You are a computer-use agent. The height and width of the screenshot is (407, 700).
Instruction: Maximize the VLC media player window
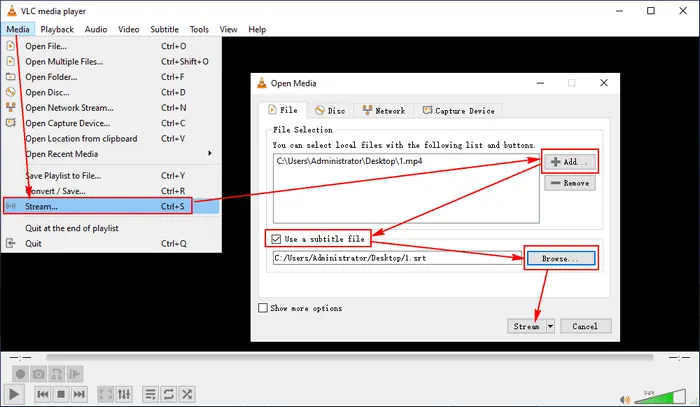point(651,11)
